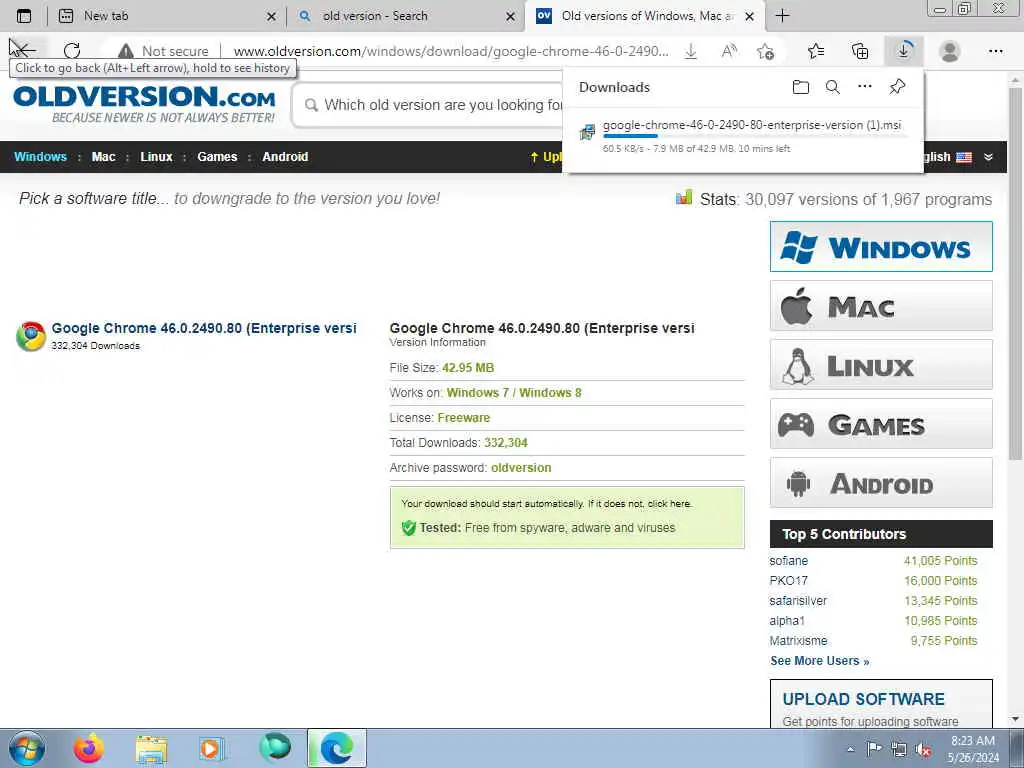The image size is (1024, 768).
Task: Expand the language selector chevron
Action: (x=988, y=157)
